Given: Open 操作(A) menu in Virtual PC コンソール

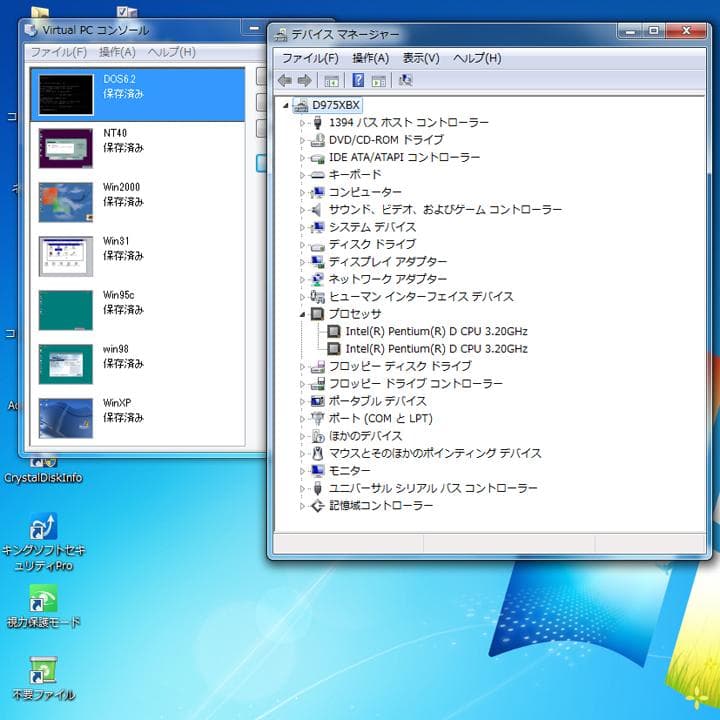Looking at the screenshot, I should click(117, 52).
